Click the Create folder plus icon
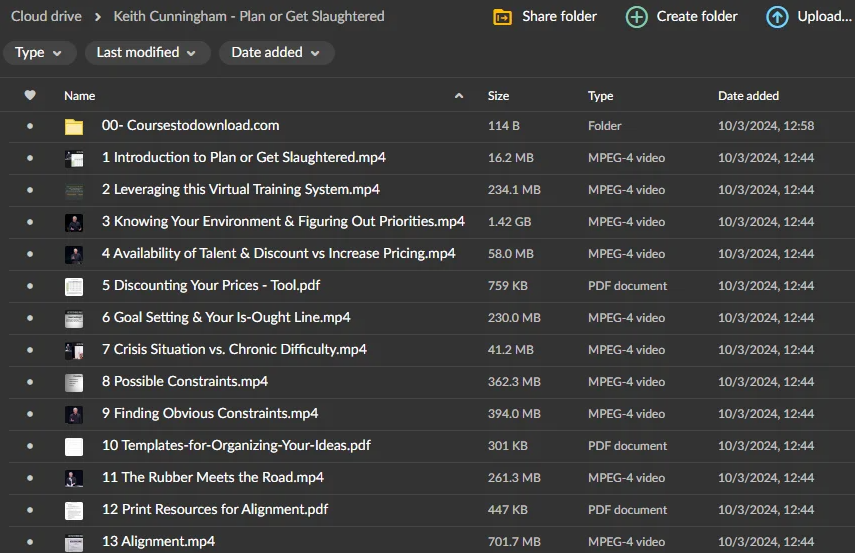This screenshot has height=553, width=855. point(636,17)
